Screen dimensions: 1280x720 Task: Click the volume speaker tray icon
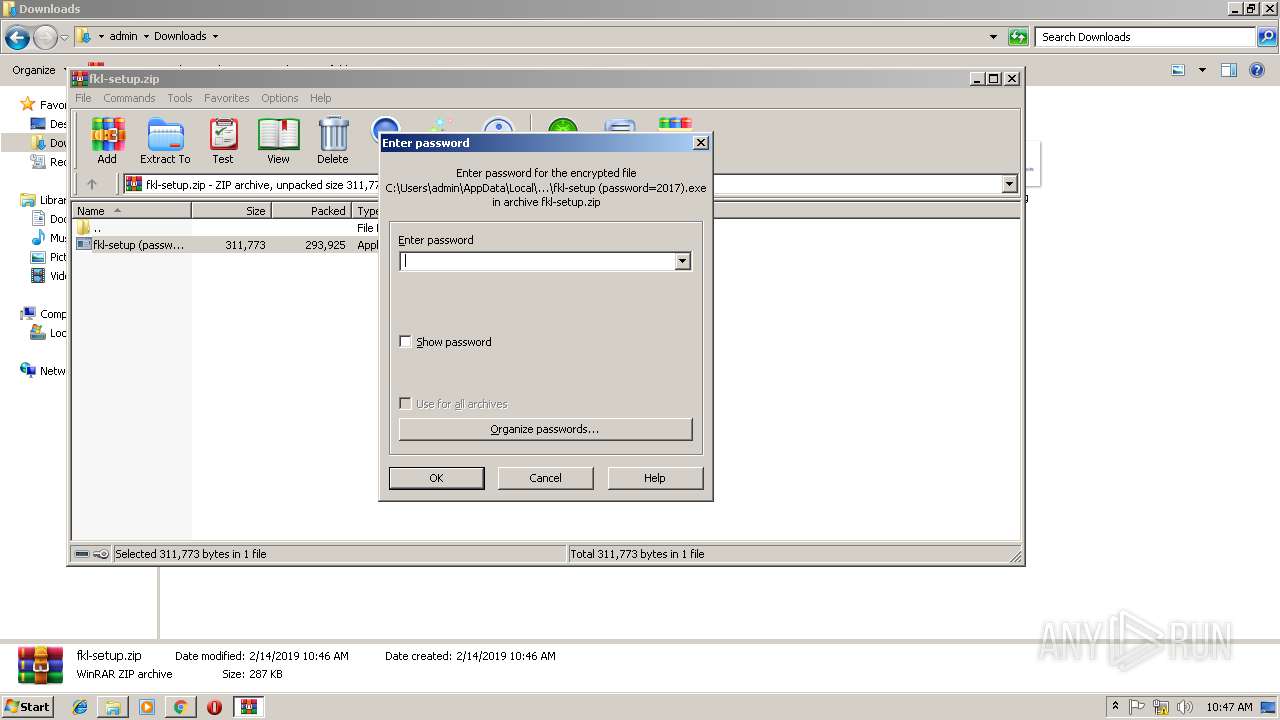tap(1185, 707)
